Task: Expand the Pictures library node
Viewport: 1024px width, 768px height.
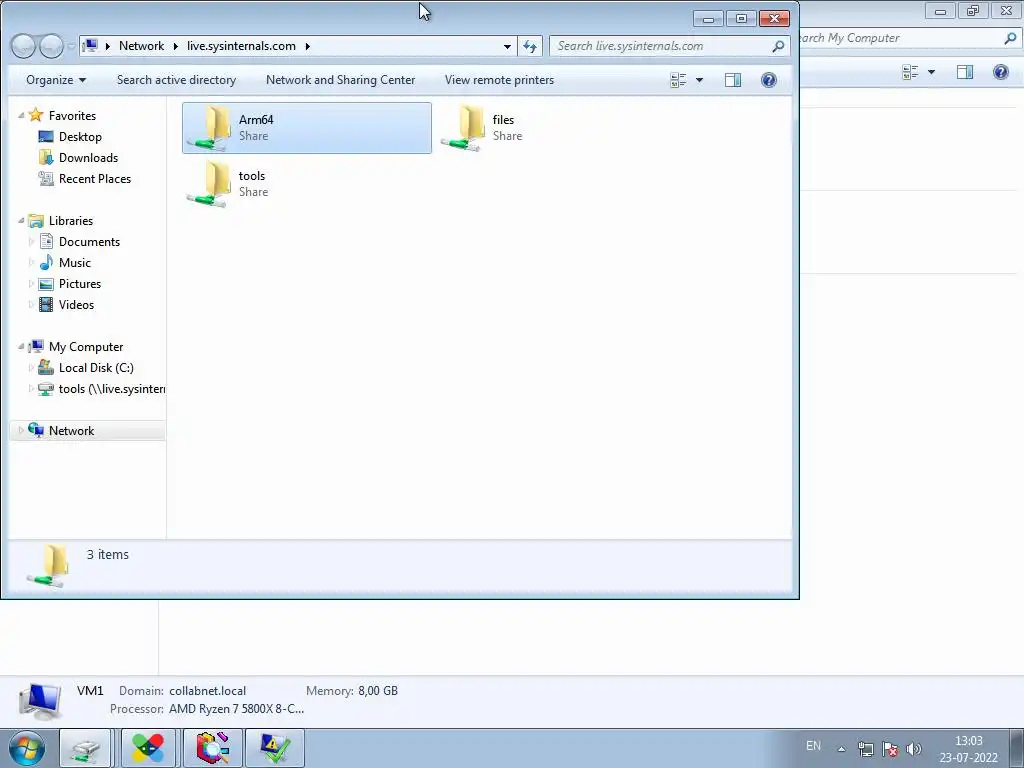Action: tap(31, 283)
